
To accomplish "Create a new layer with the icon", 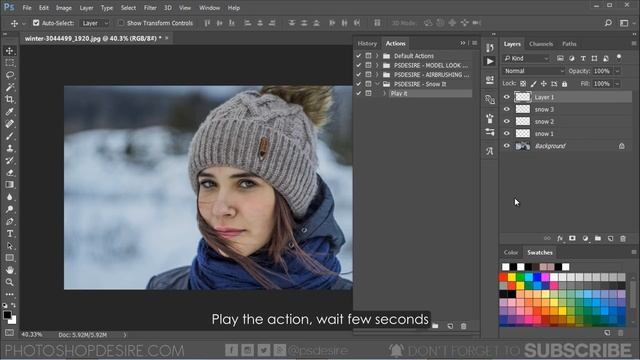I will (x=610, y=238).
